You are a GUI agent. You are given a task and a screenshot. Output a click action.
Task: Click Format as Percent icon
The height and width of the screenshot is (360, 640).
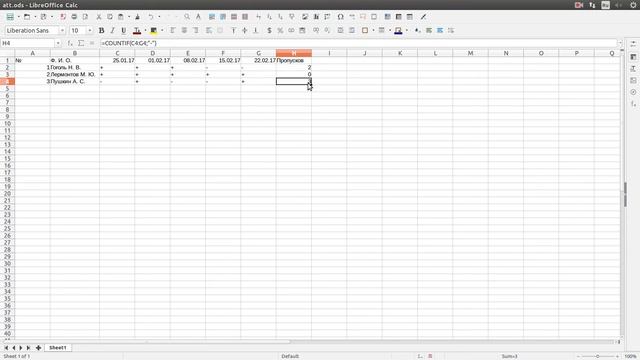[280, 30]
